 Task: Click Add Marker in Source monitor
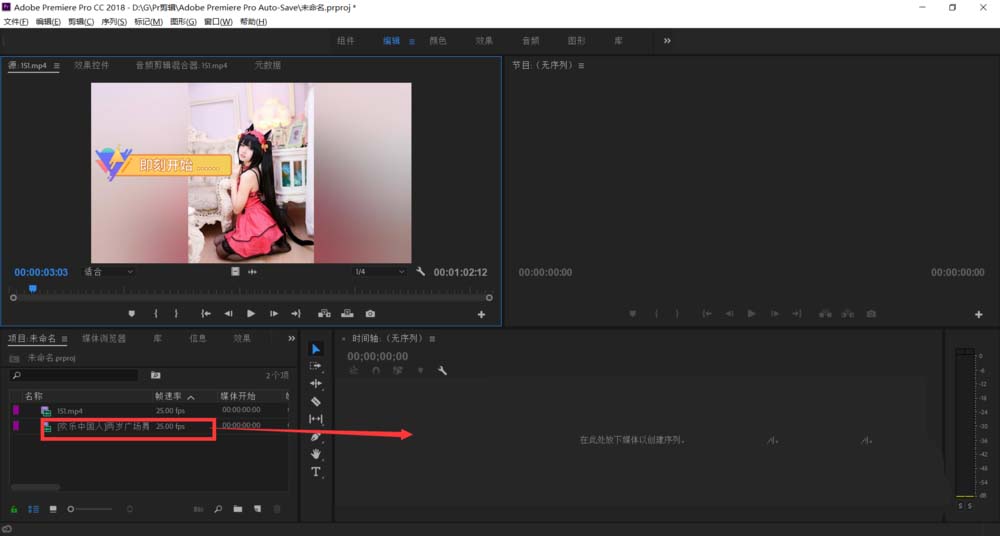pyautogui.click(x=132, y=314)
